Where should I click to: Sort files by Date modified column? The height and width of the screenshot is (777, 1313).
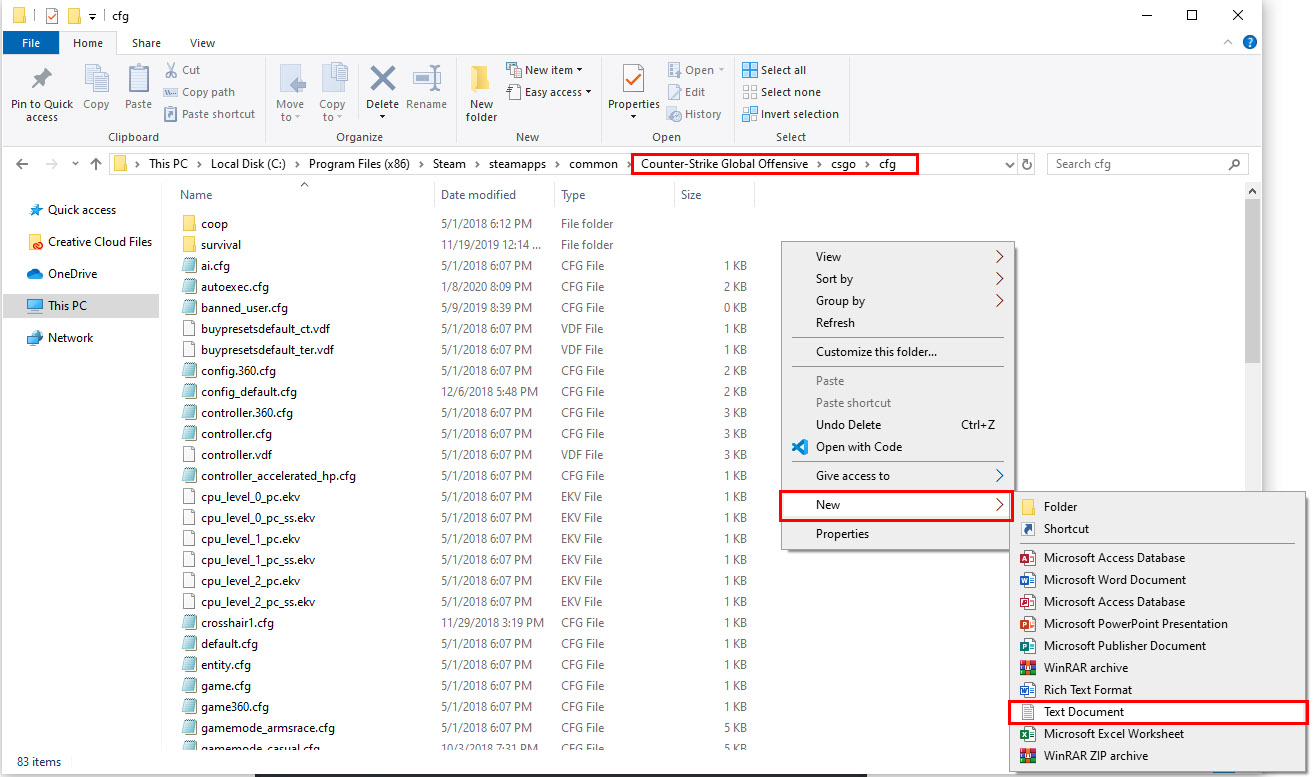point(478,195)
